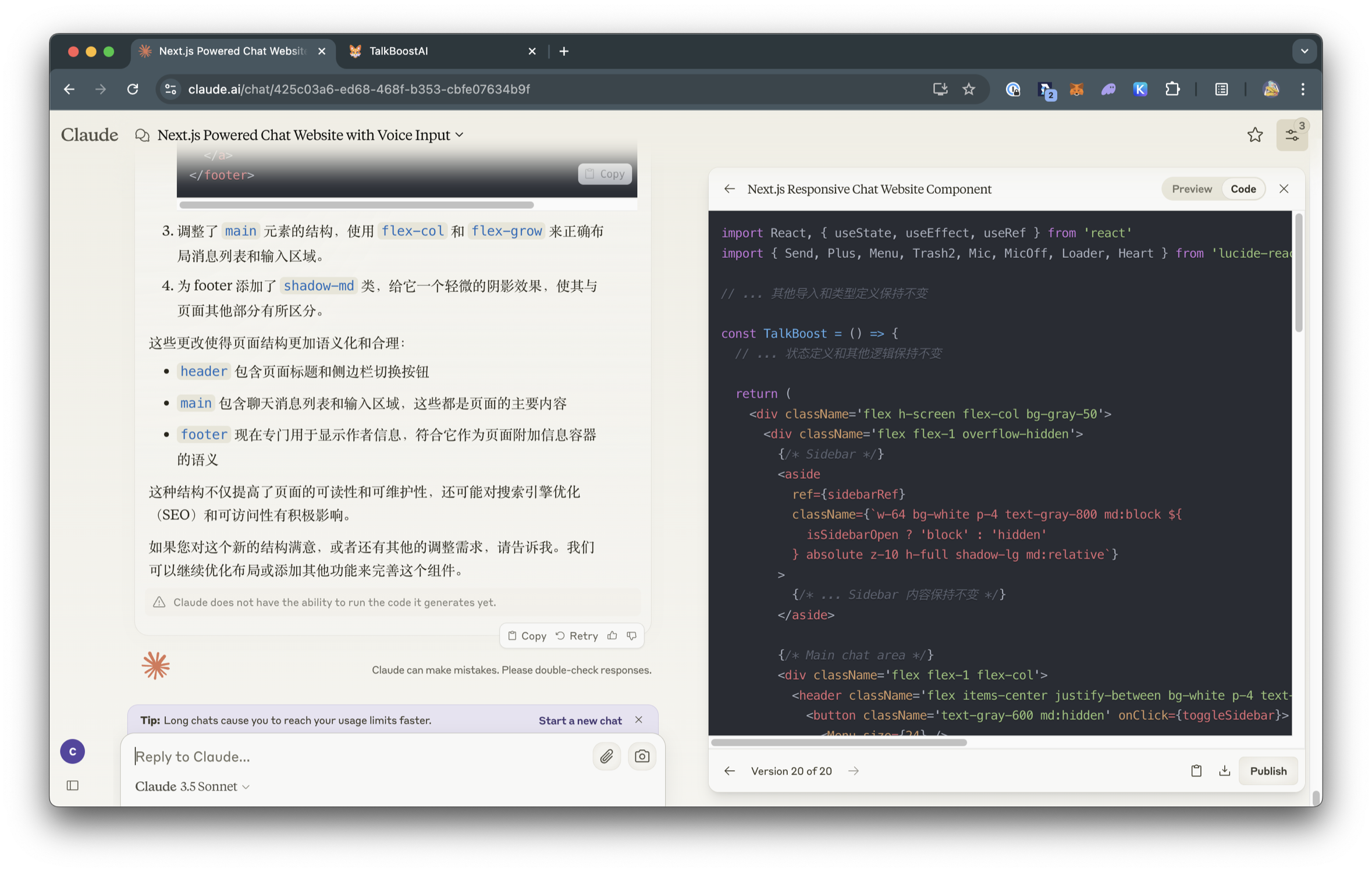Toggle the left sidebar panel icon
Screen dimensions: 1372x872
click(x=73, y=785)
